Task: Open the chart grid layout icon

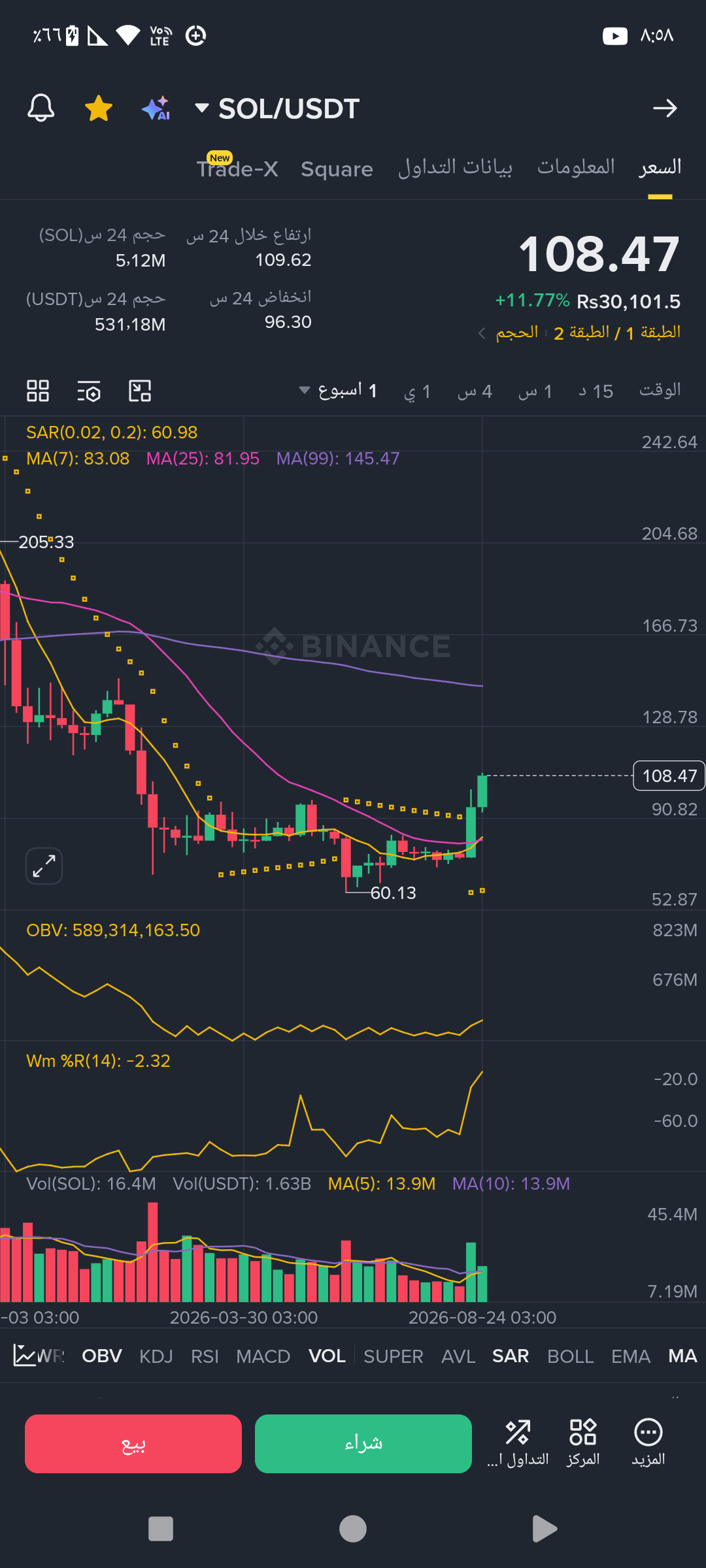Action: pos(38,391)
